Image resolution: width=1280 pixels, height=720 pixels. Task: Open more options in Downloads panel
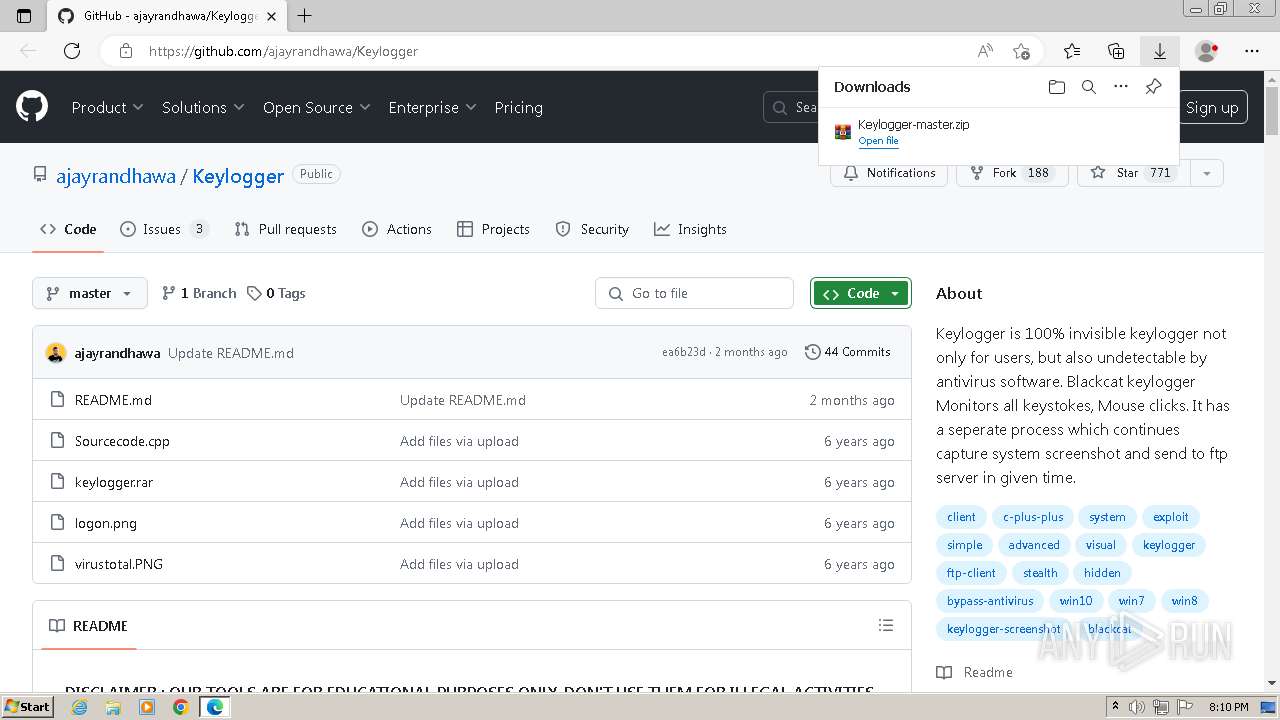[x=1121, y=87]
